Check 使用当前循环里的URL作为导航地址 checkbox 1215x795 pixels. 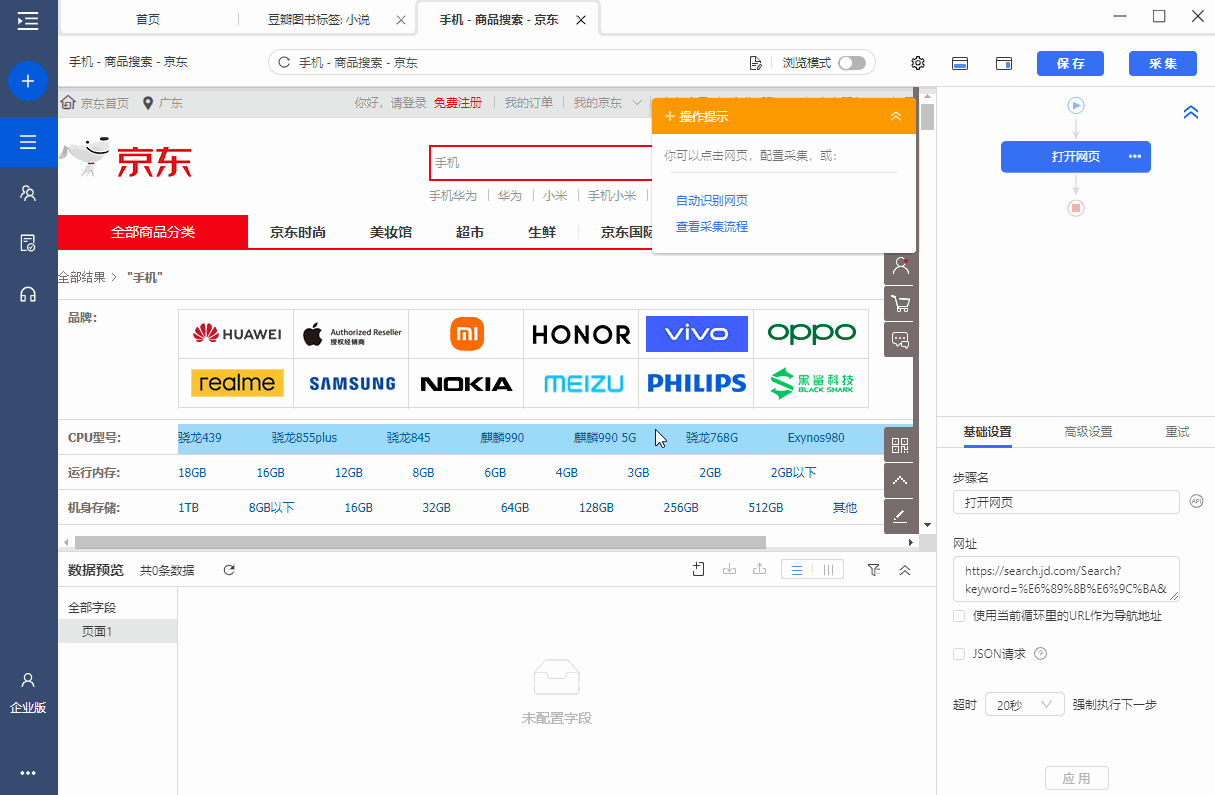(x=959, y=616)
